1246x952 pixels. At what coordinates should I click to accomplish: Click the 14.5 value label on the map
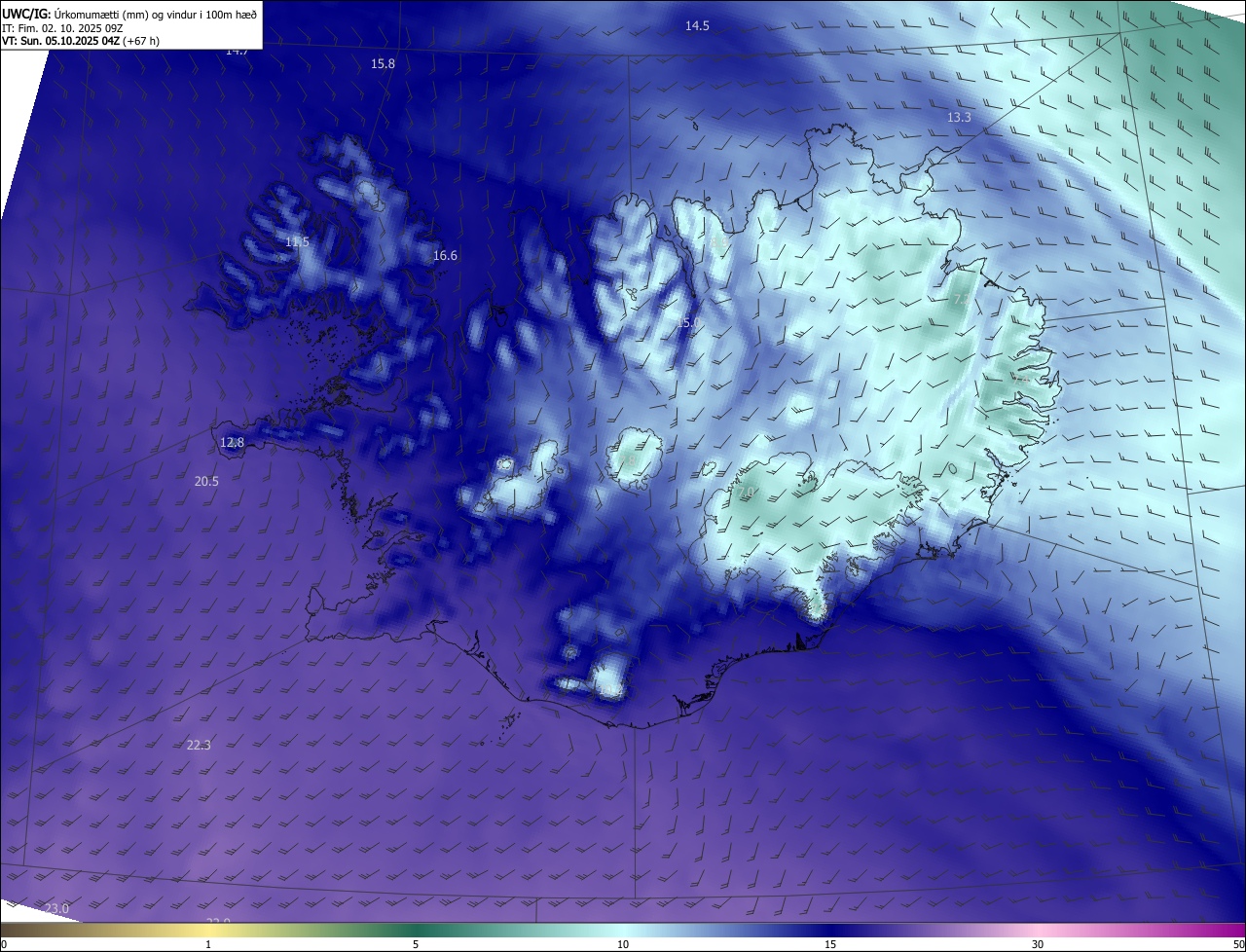697,26
